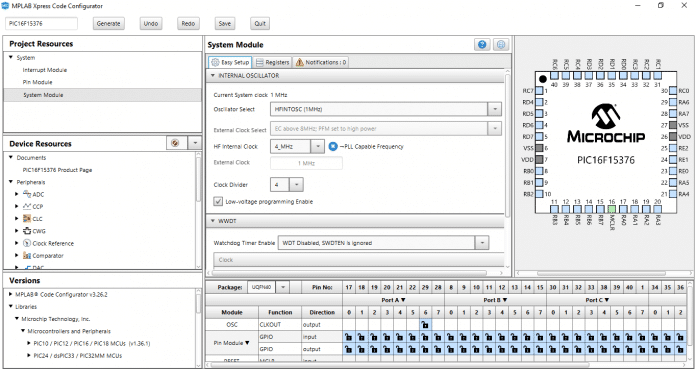Open the HF Internal Clock dropdown
This screenshot has height=370, width=696.
[317, 146]
